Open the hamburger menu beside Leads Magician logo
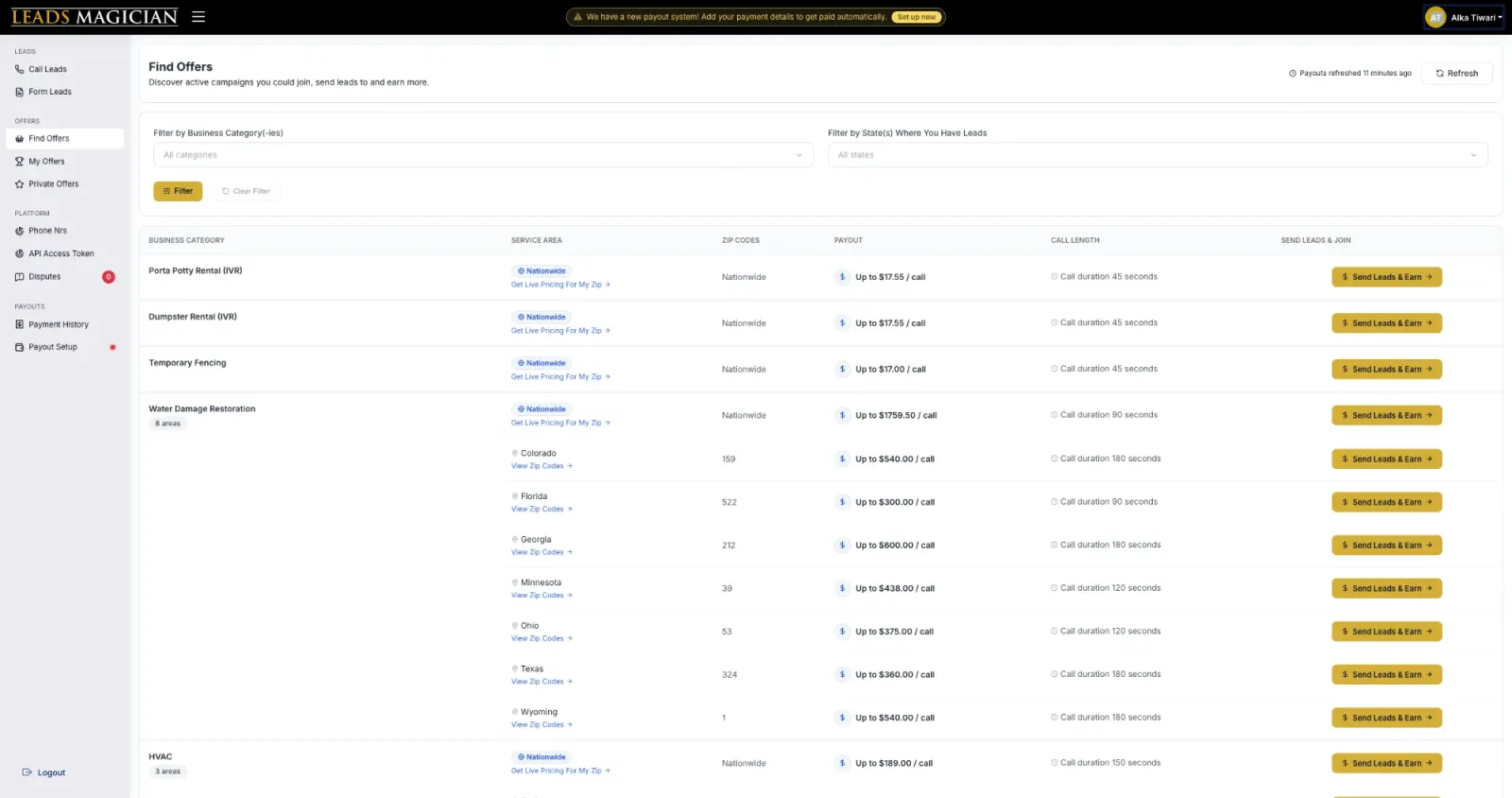1512x798 pixels. (198, 17)
